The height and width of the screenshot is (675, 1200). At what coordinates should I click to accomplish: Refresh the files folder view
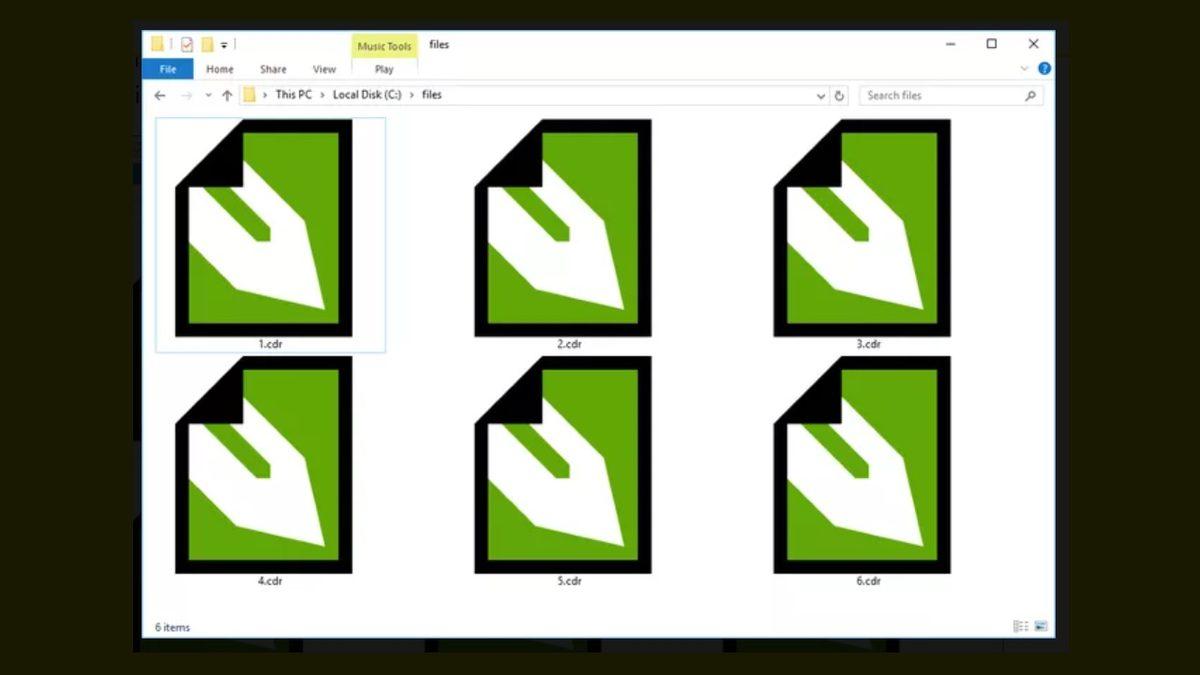(x=839, y=96)
